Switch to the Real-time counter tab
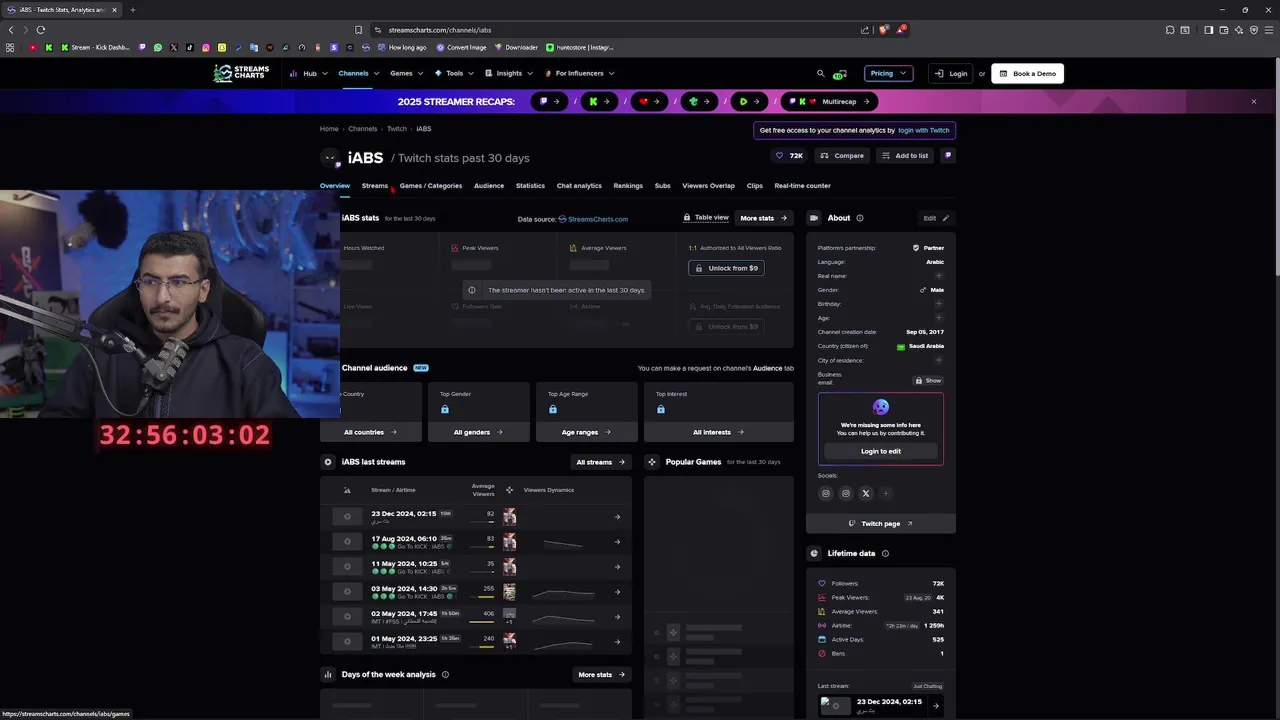Viewport: 1280px width, 720px height. [802, 185]
